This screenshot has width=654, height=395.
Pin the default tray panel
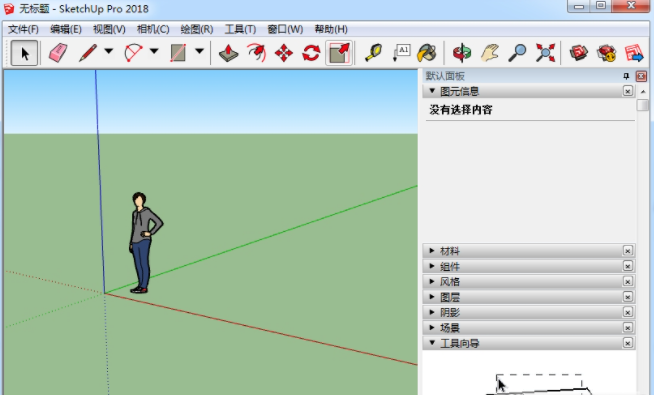click(626, 76)
